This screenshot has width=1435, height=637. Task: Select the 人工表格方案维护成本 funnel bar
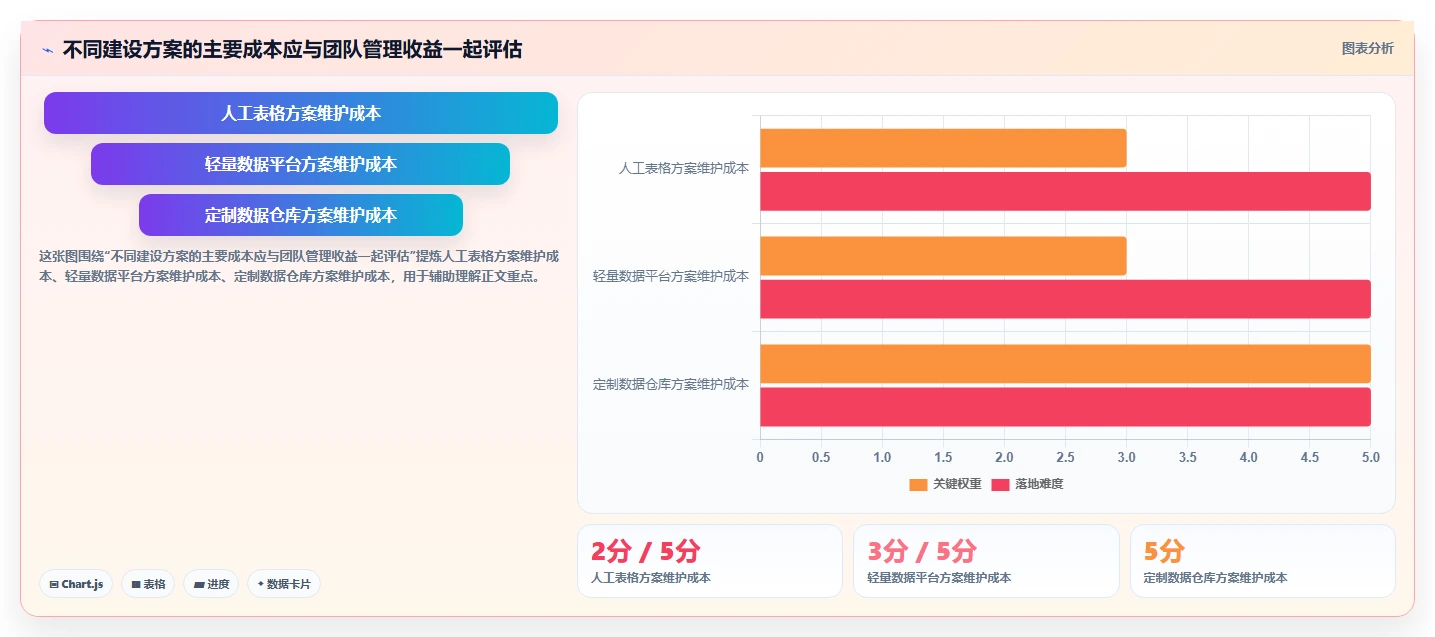[301, 113]
